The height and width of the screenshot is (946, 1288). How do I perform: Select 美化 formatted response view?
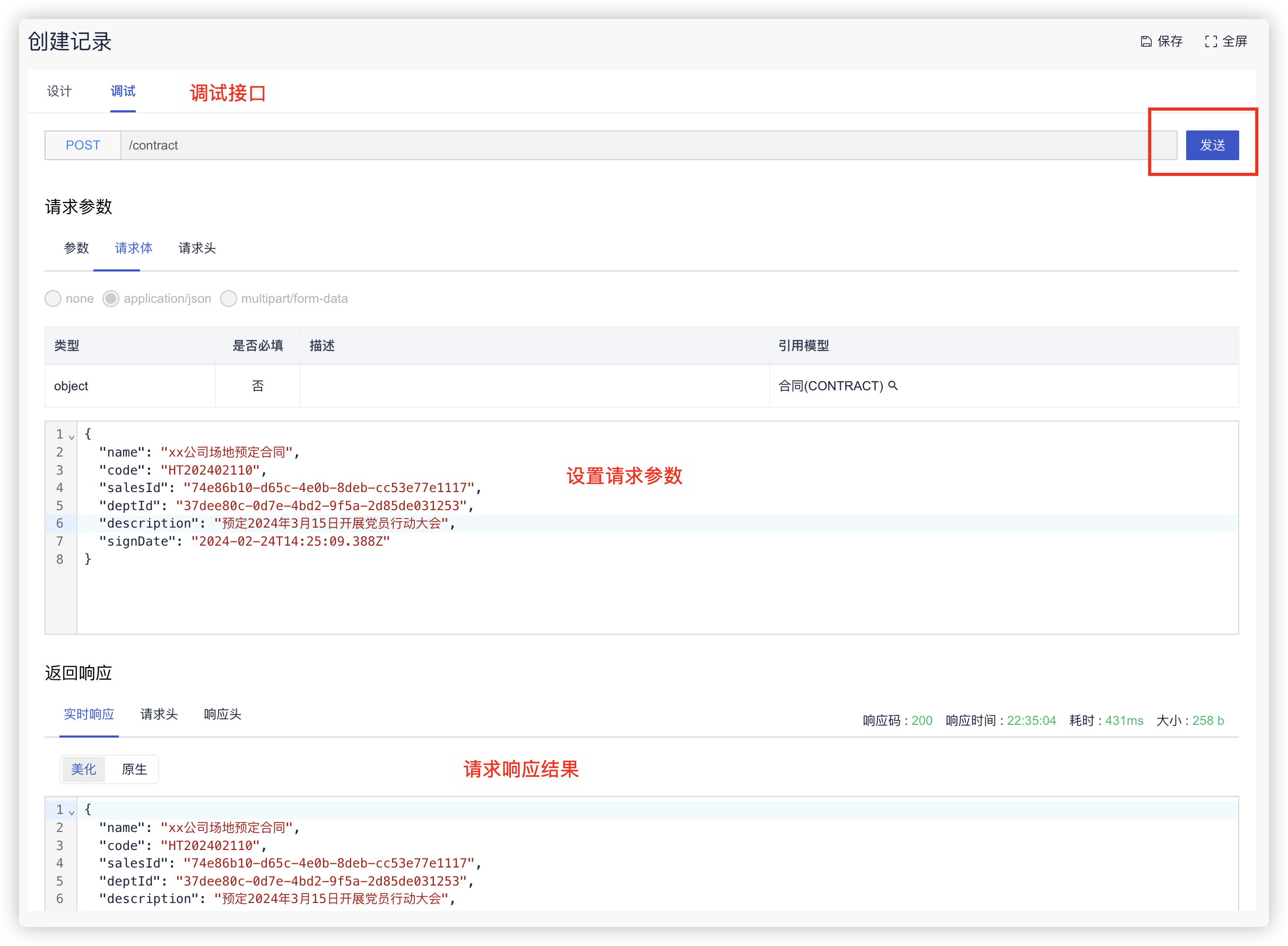tap(84, 769)
